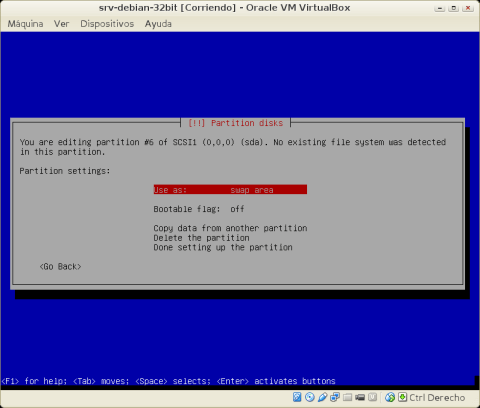
Task: Click the video capture camera status icon
Action: pyautogui.click(x=360, y=397)
